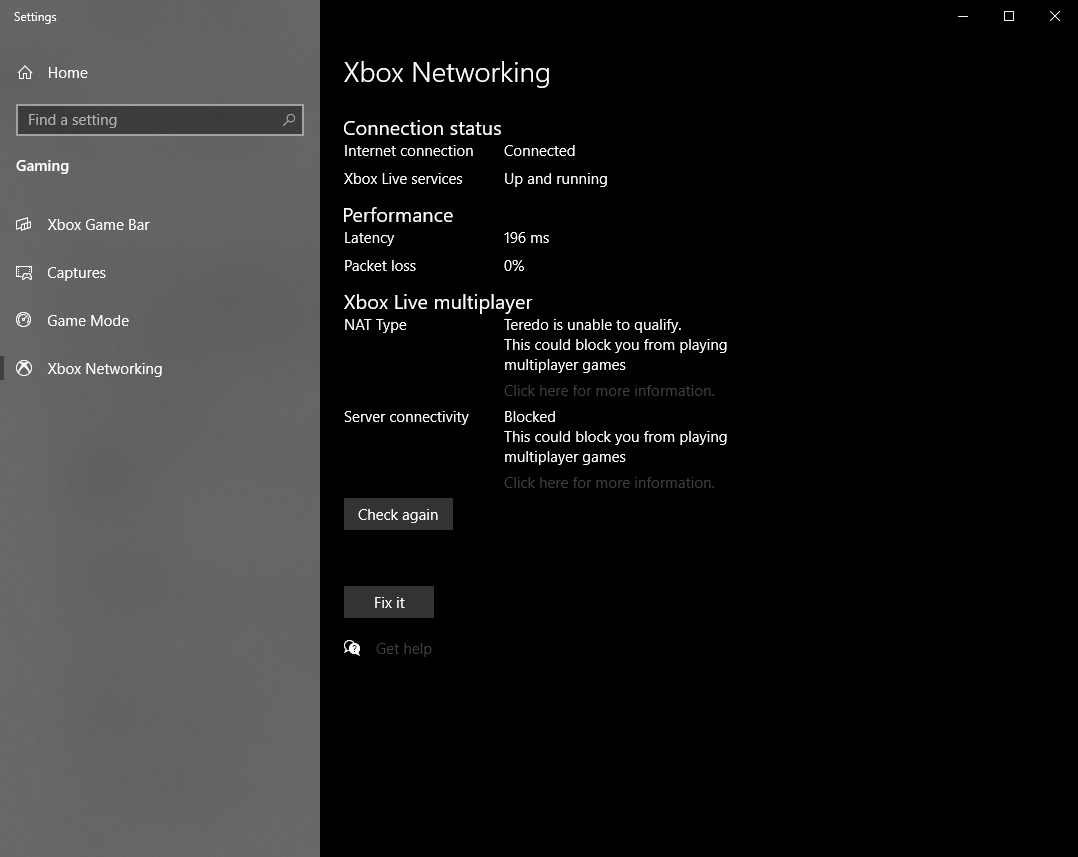
Task: Open the Xbox Game Bar settings page label
Action: pos(98,225)
